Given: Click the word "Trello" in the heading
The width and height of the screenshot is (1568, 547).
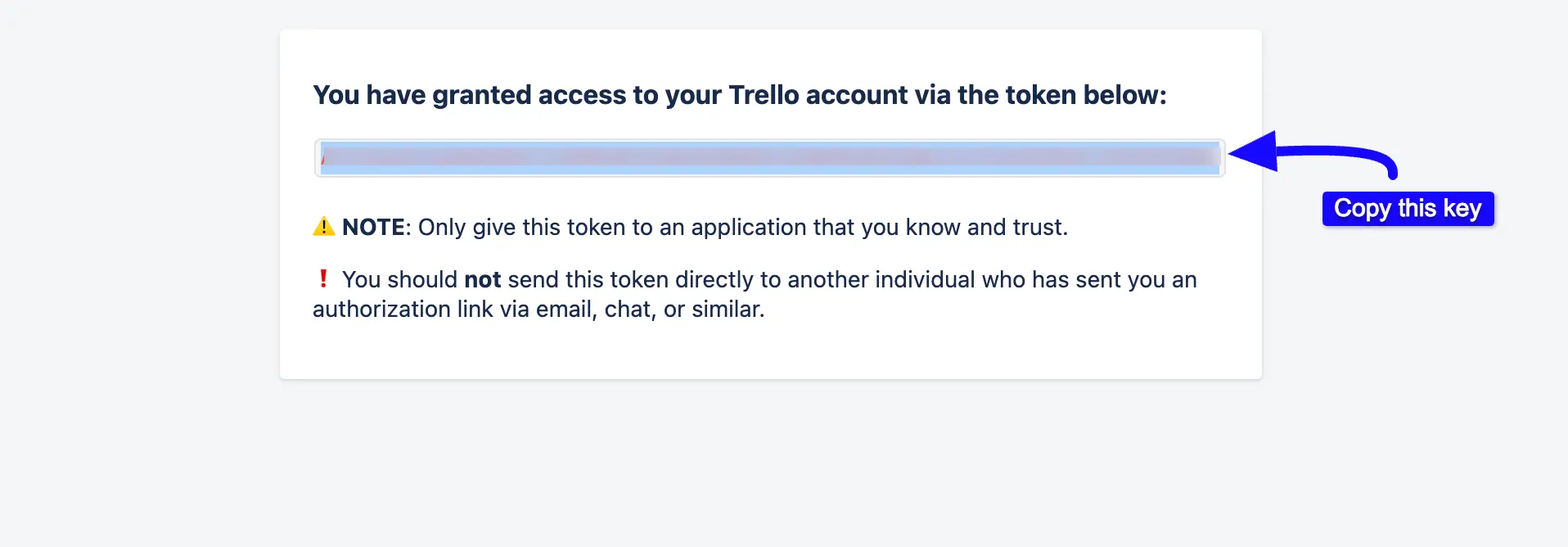Looking at the screenshot, I should [x=763, y=95].
